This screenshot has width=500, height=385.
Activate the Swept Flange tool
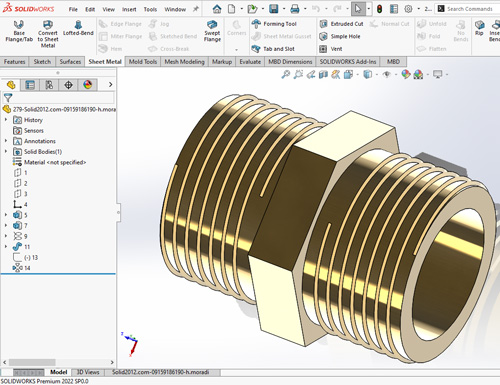coord(212,31)
